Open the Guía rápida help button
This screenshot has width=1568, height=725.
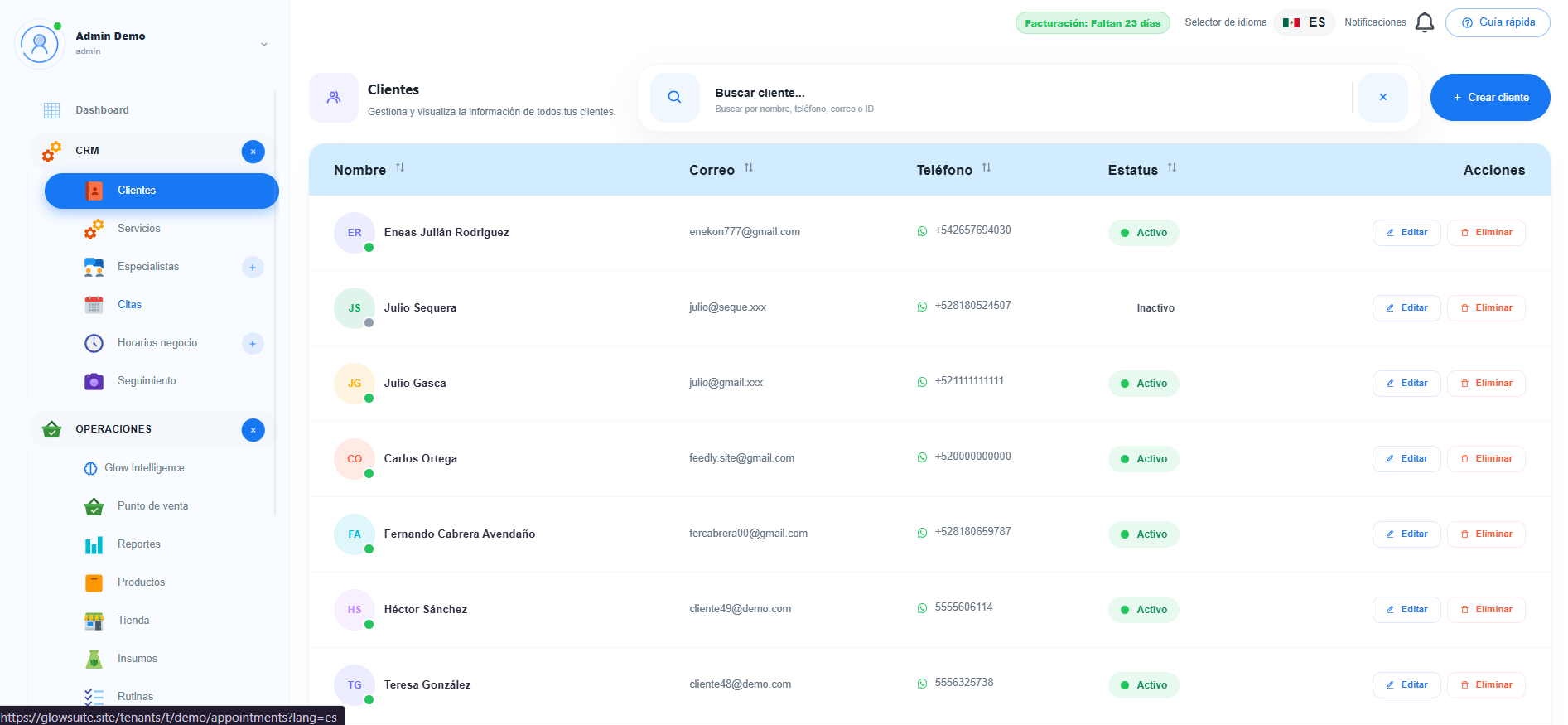coord(1498,22)
